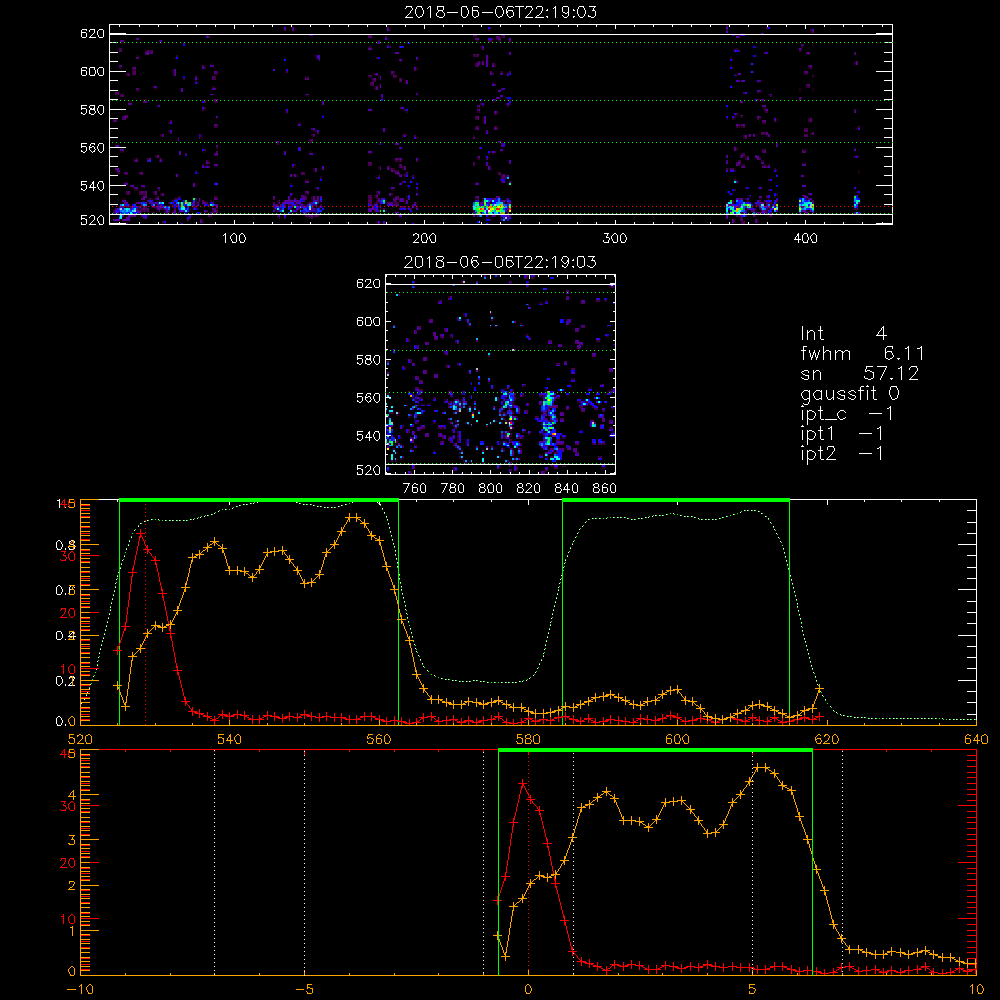1000x1000 pixels.
Task: Click x-axis label 400 on top plot
Action: tap(805, 239)
